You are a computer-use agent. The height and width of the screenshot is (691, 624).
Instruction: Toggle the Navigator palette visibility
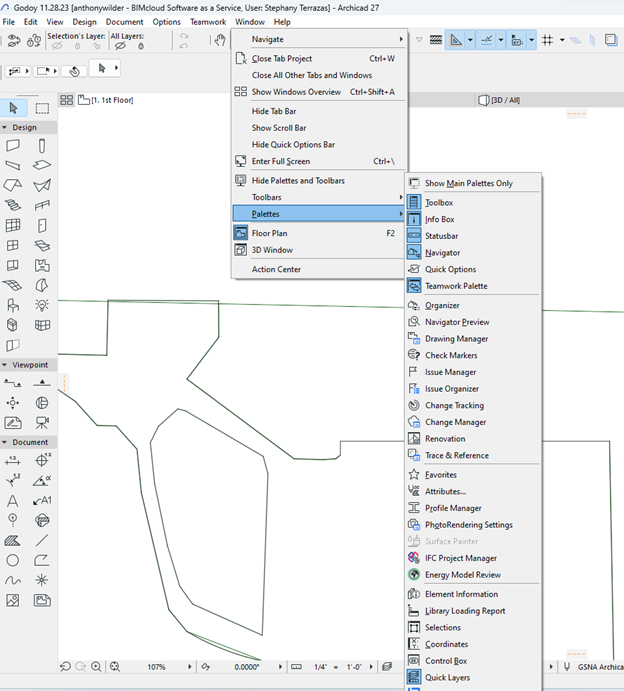pyautogui.click(x=442, y=253)
